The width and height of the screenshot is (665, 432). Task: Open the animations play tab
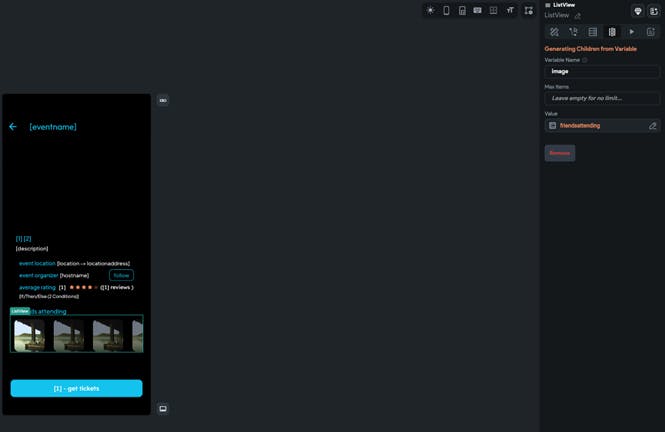(631, 32)
